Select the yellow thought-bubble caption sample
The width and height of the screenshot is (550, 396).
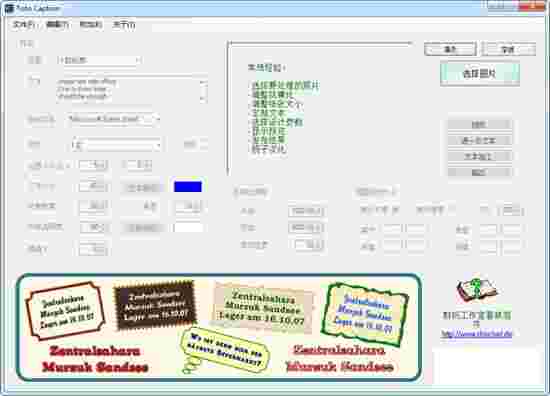[224, 350]
